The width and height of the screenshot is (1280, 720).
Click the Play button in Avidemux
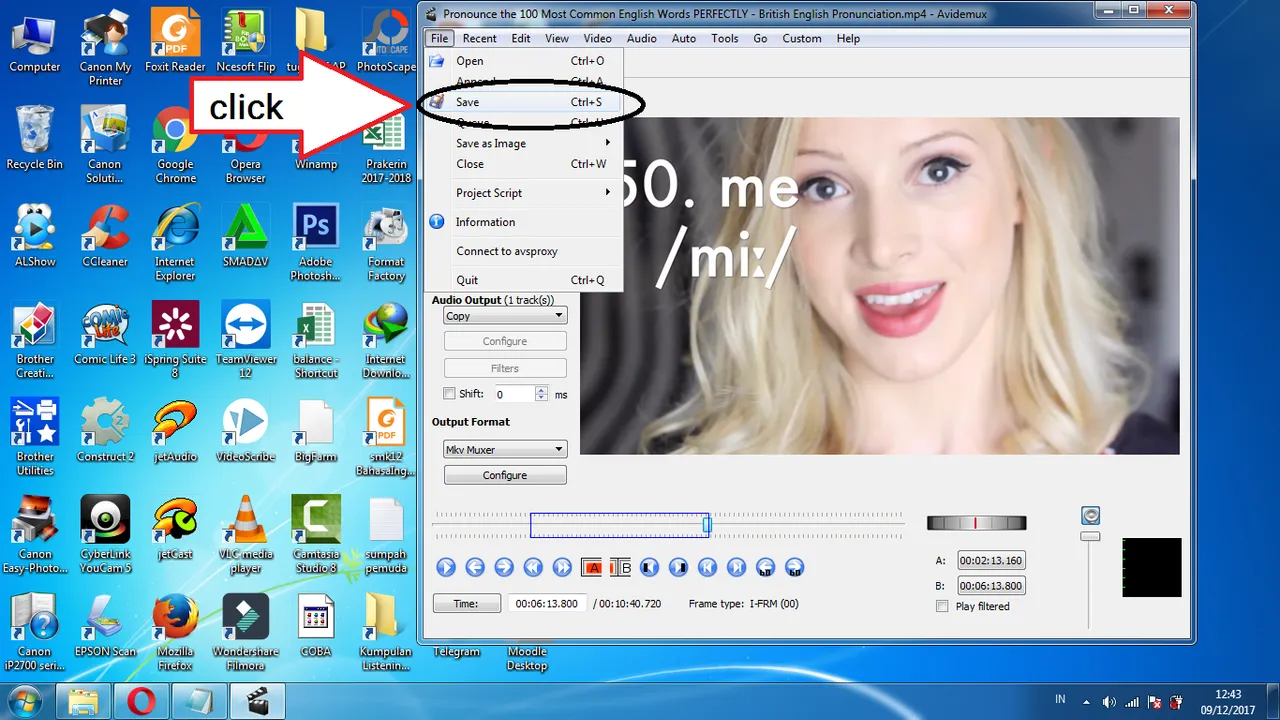[x=446, y=568]
